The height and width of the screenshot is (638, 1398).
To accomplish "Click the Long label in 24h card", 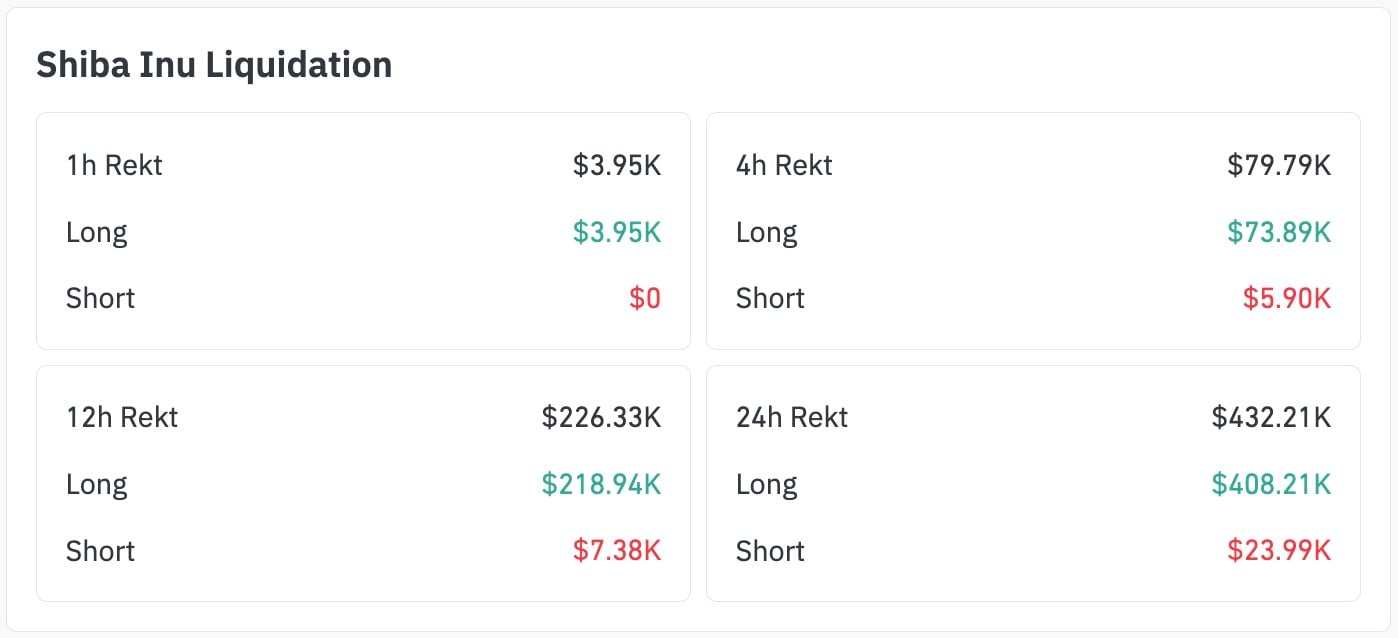I will click(x=767, y=484).
